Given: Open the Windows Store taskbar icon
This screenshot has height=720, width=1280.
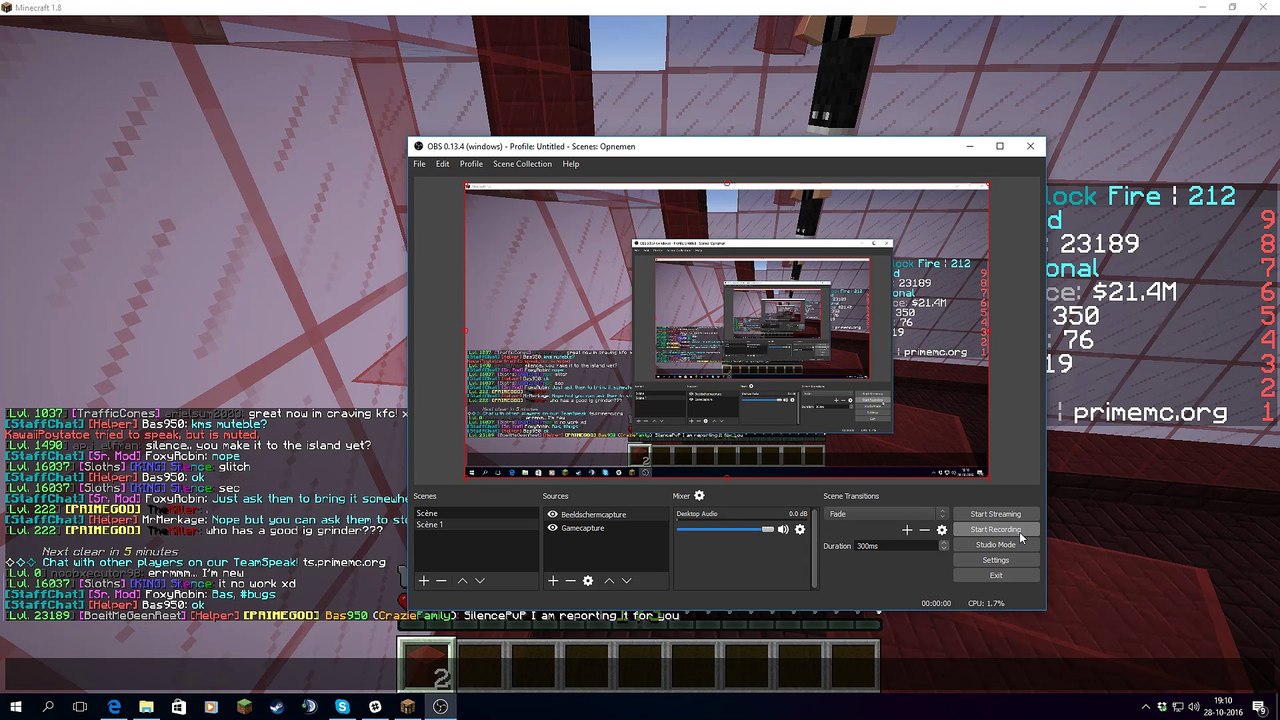Looking at the screenshot, I should [179, 707].
